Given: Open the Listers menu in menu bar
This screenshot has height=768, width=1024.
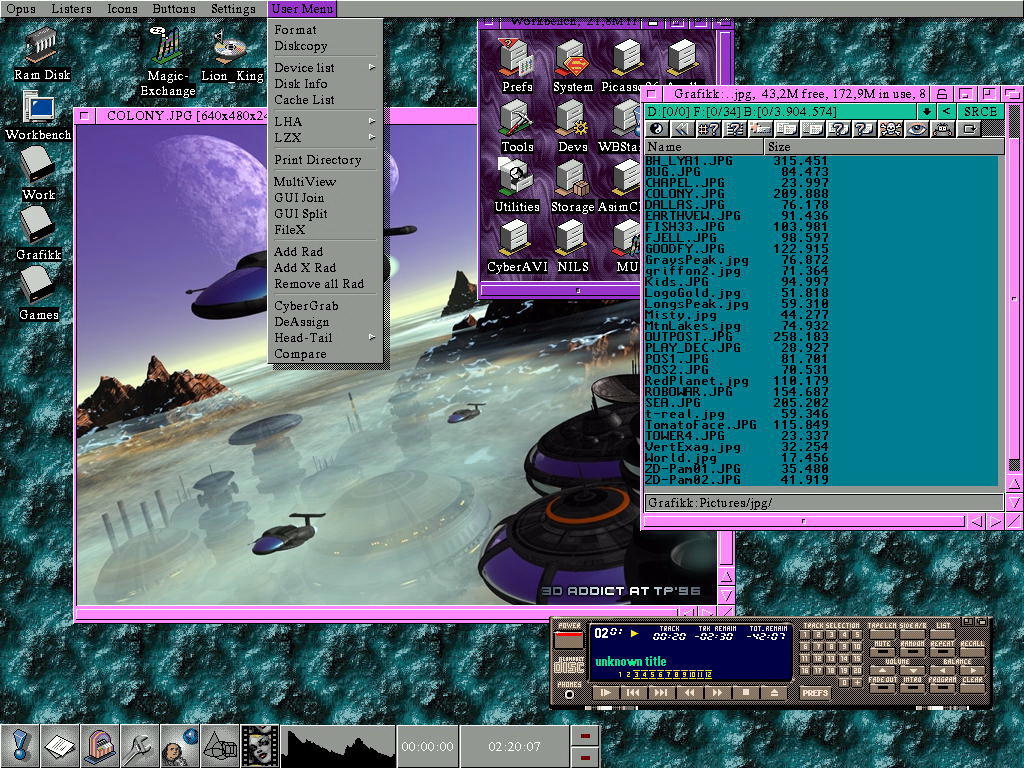Looking at the screenshot, I should (71, 9).
